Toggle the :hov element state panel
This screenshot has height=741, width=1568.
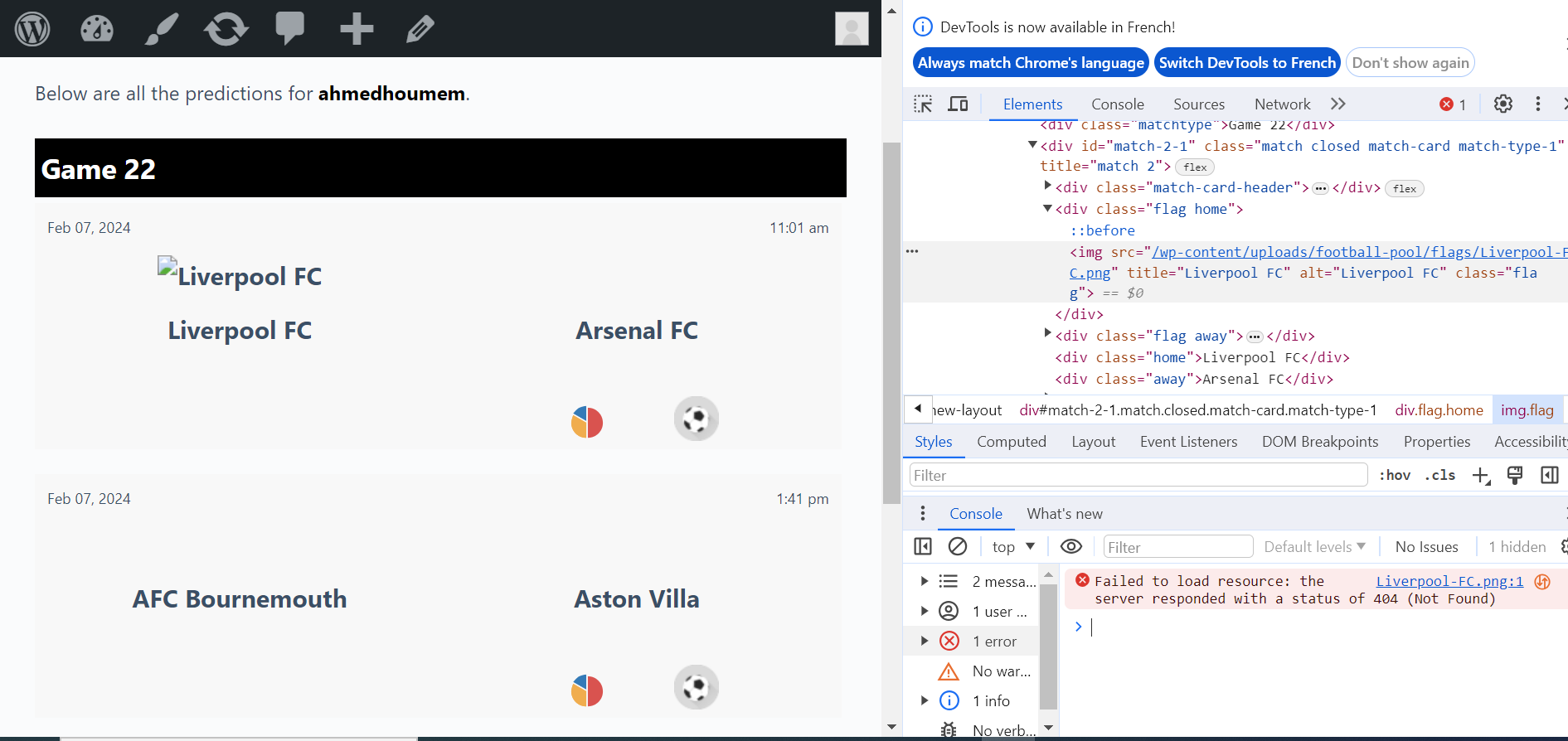coord(1395,475)
